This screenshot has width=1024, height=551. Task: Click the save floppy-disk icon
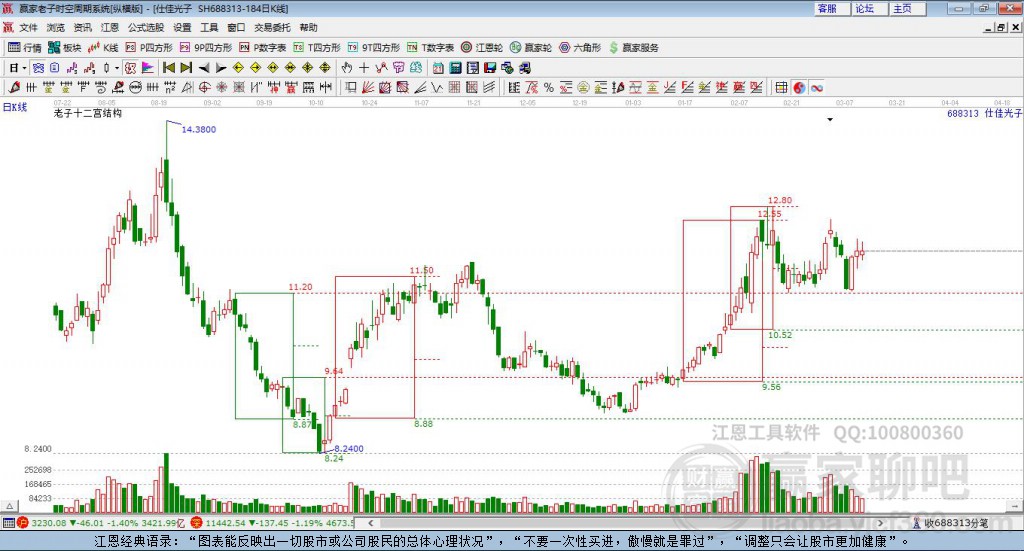point(490,68)
